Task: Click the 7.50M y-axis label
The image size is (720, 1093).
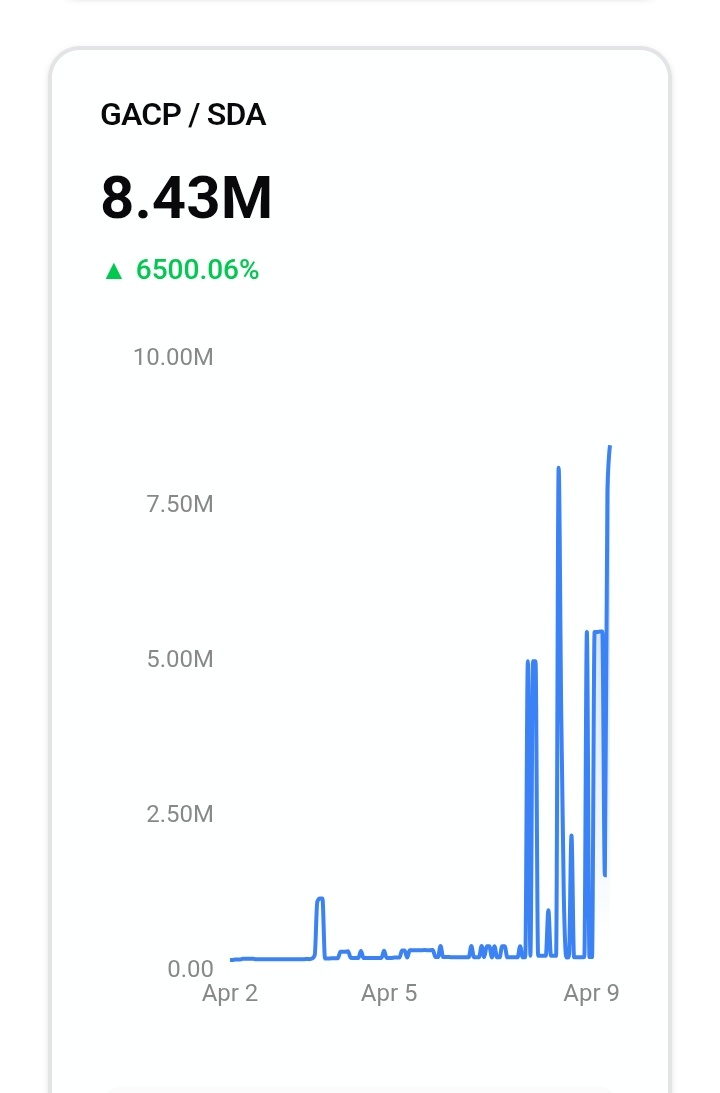Action: click(x=180, y=504)
